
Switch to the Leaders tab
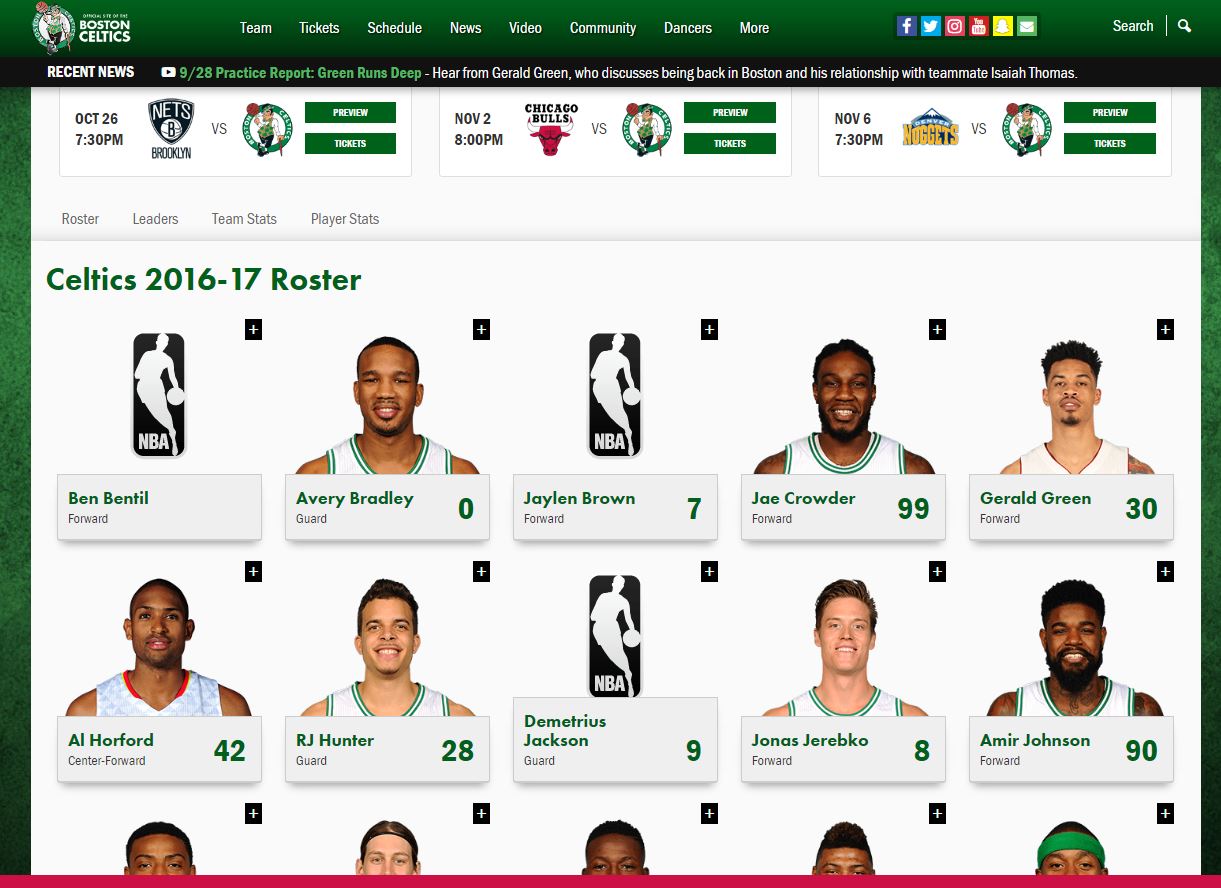(x=155, y=219)
